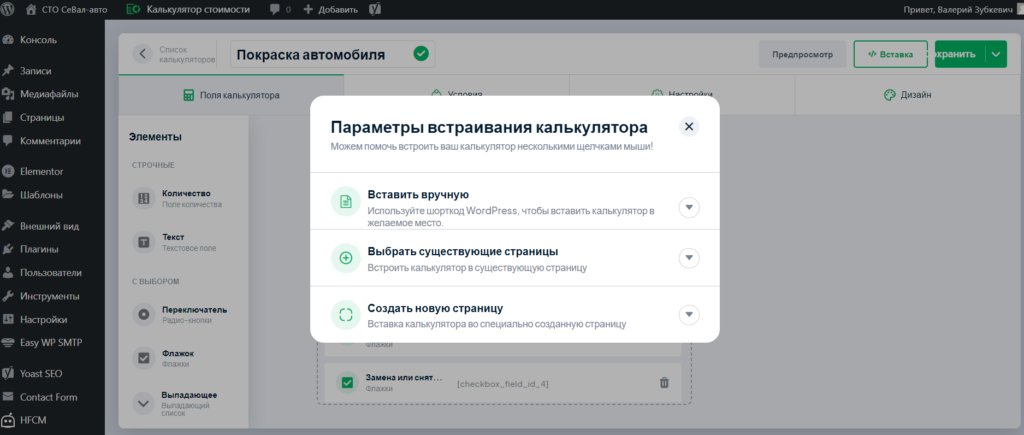Click the plus icon for existing pages
The height and width of the screenshot is (435, 1024).
[x=346, y=258]
